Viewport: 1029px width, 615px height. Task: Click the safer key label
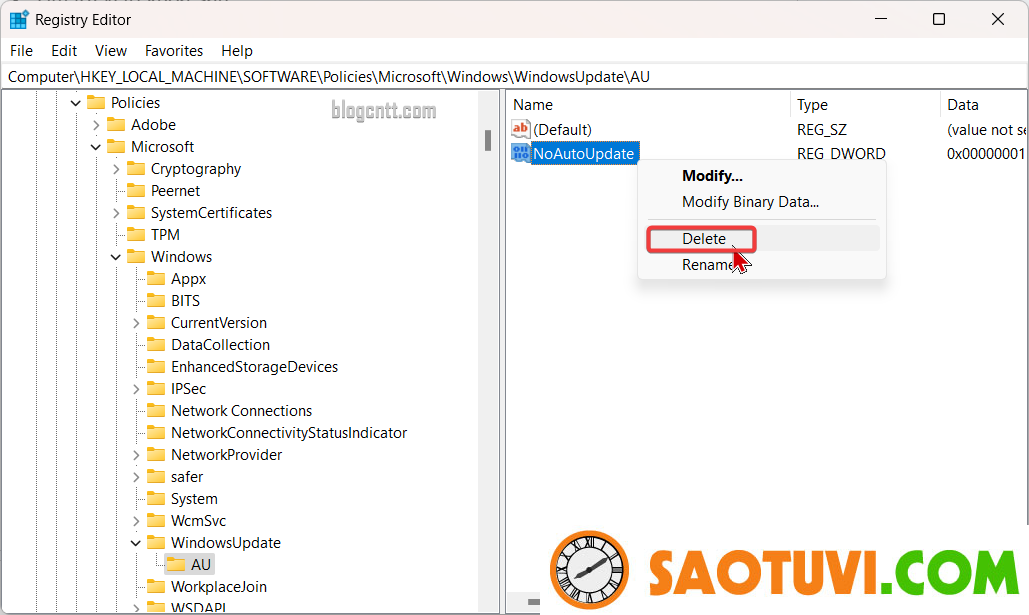[x=187, y=477]
